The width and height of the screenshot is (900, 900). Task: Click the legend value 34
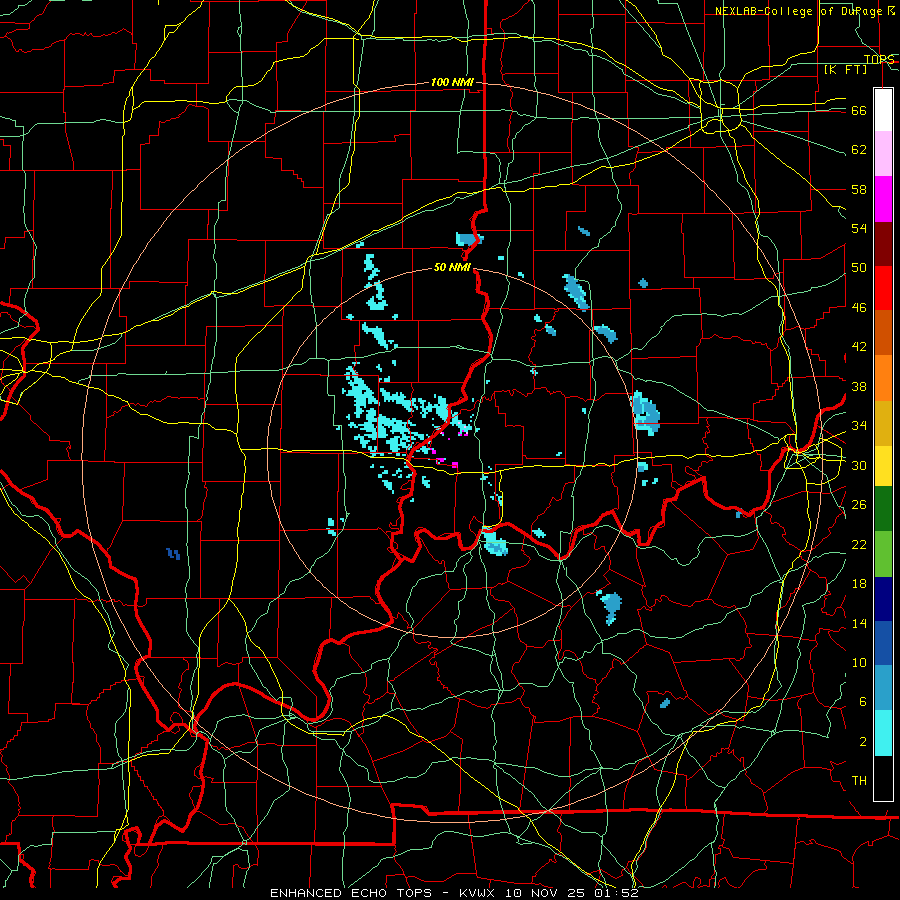click(x=859, y=426)
